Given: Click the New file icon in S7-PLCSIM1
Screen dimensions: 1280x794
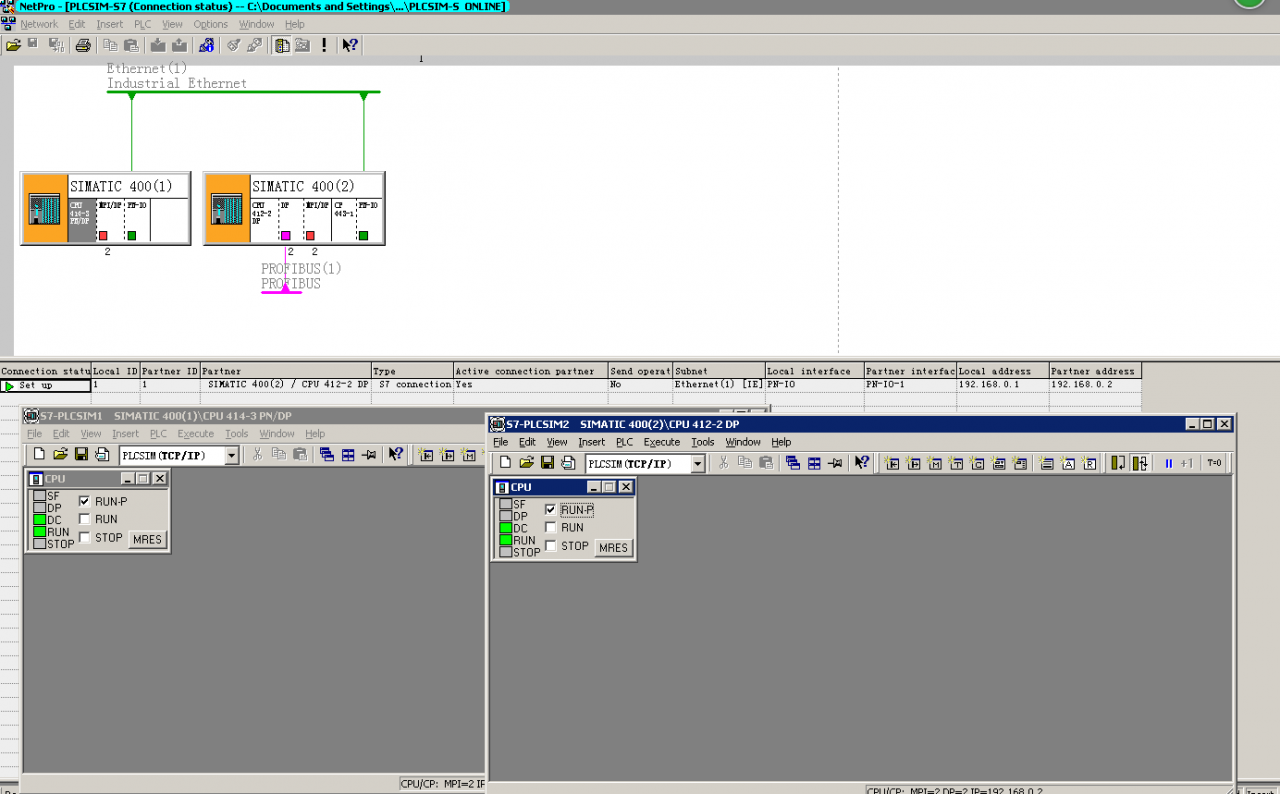Looking at the screenshot, I should pos(39,454).
